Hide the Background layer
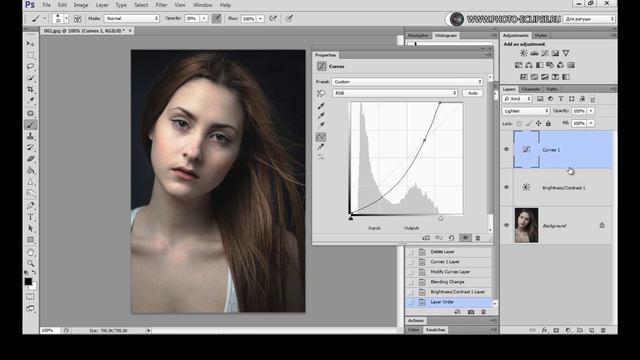 click(507, 225)
